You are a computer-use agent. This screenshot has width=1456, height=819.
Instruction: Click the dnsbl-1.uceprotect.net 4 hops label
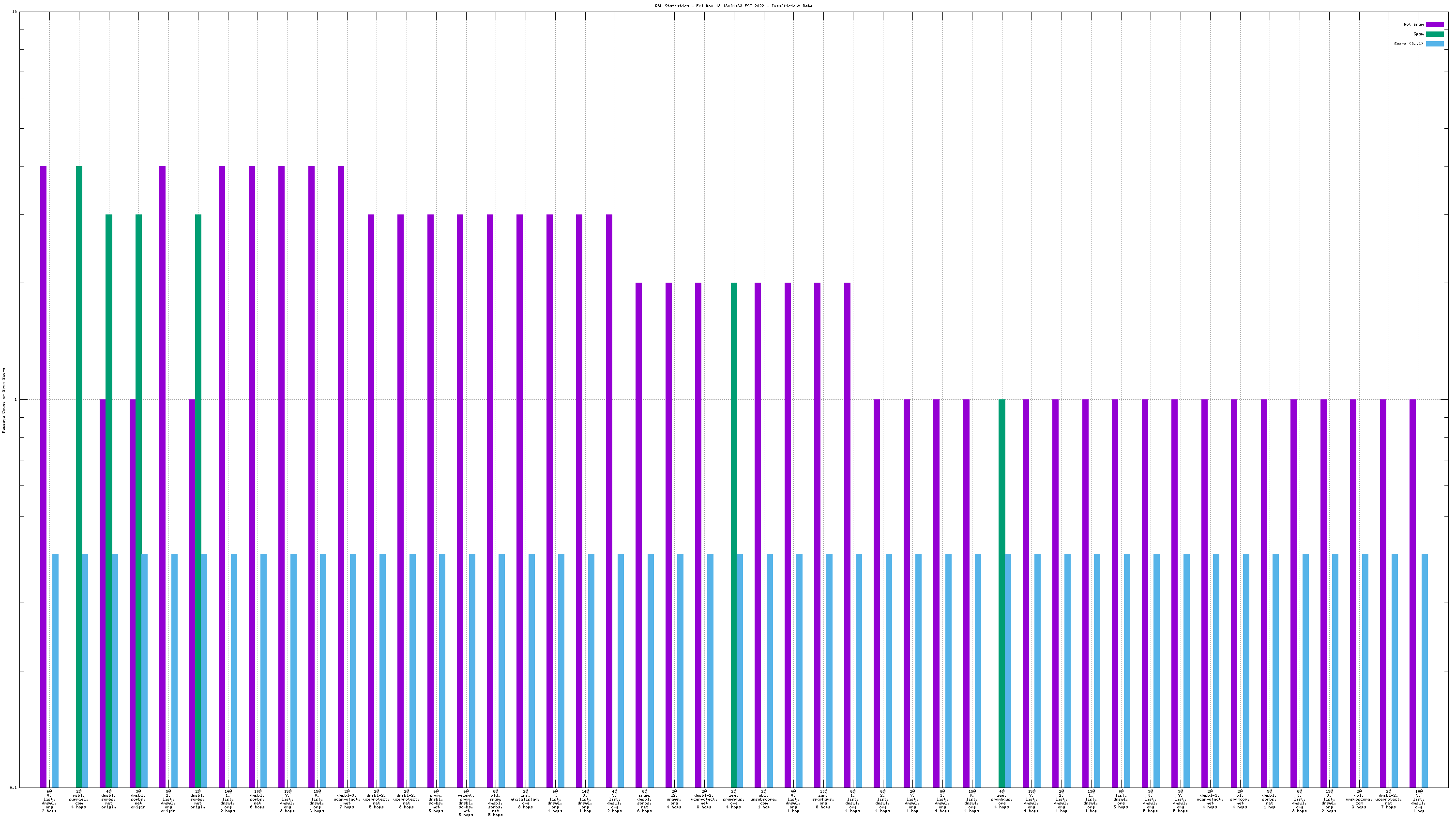pos(1210,799)
